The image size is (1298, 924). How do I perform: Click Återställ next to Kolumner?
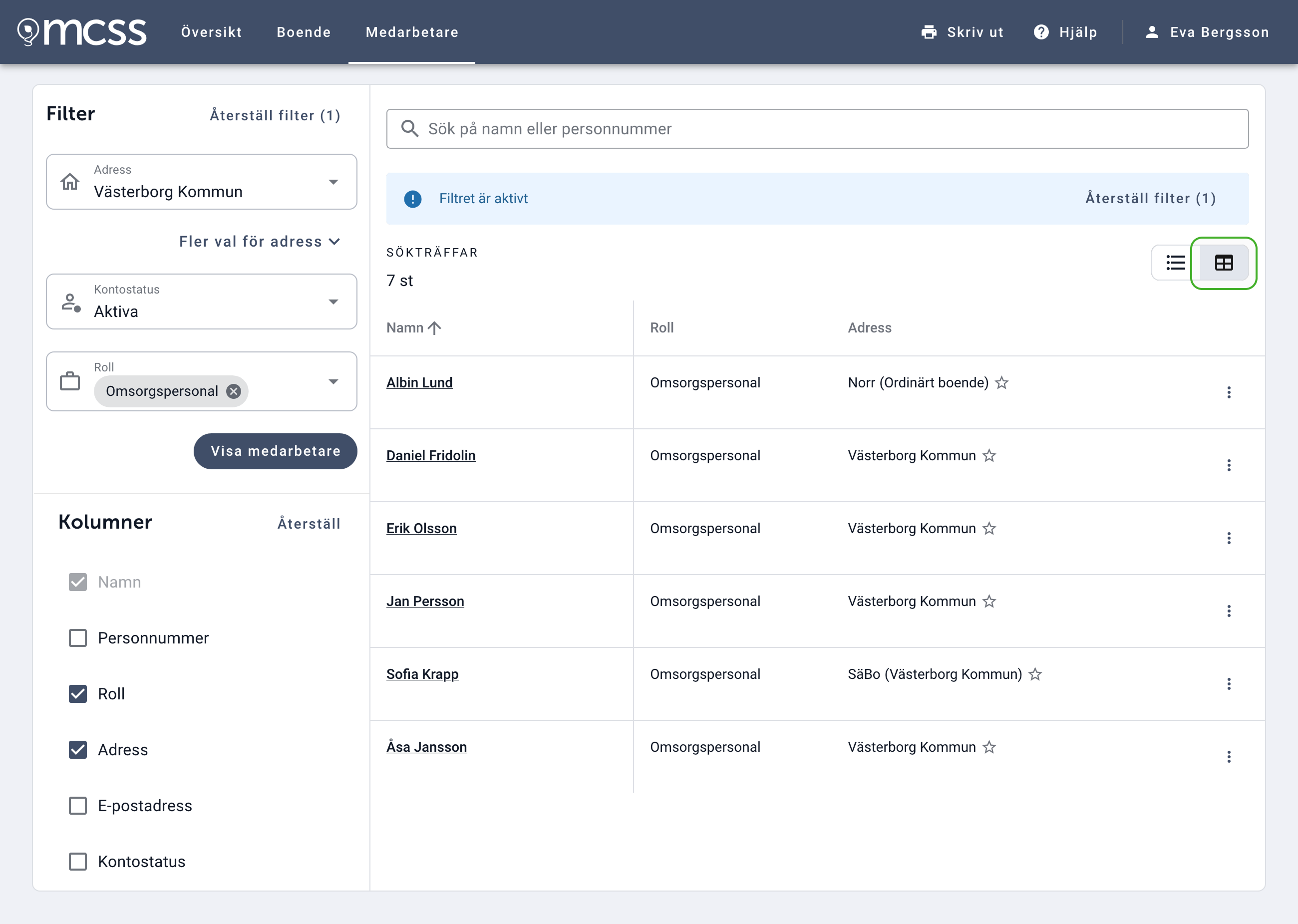click(309, 524)
